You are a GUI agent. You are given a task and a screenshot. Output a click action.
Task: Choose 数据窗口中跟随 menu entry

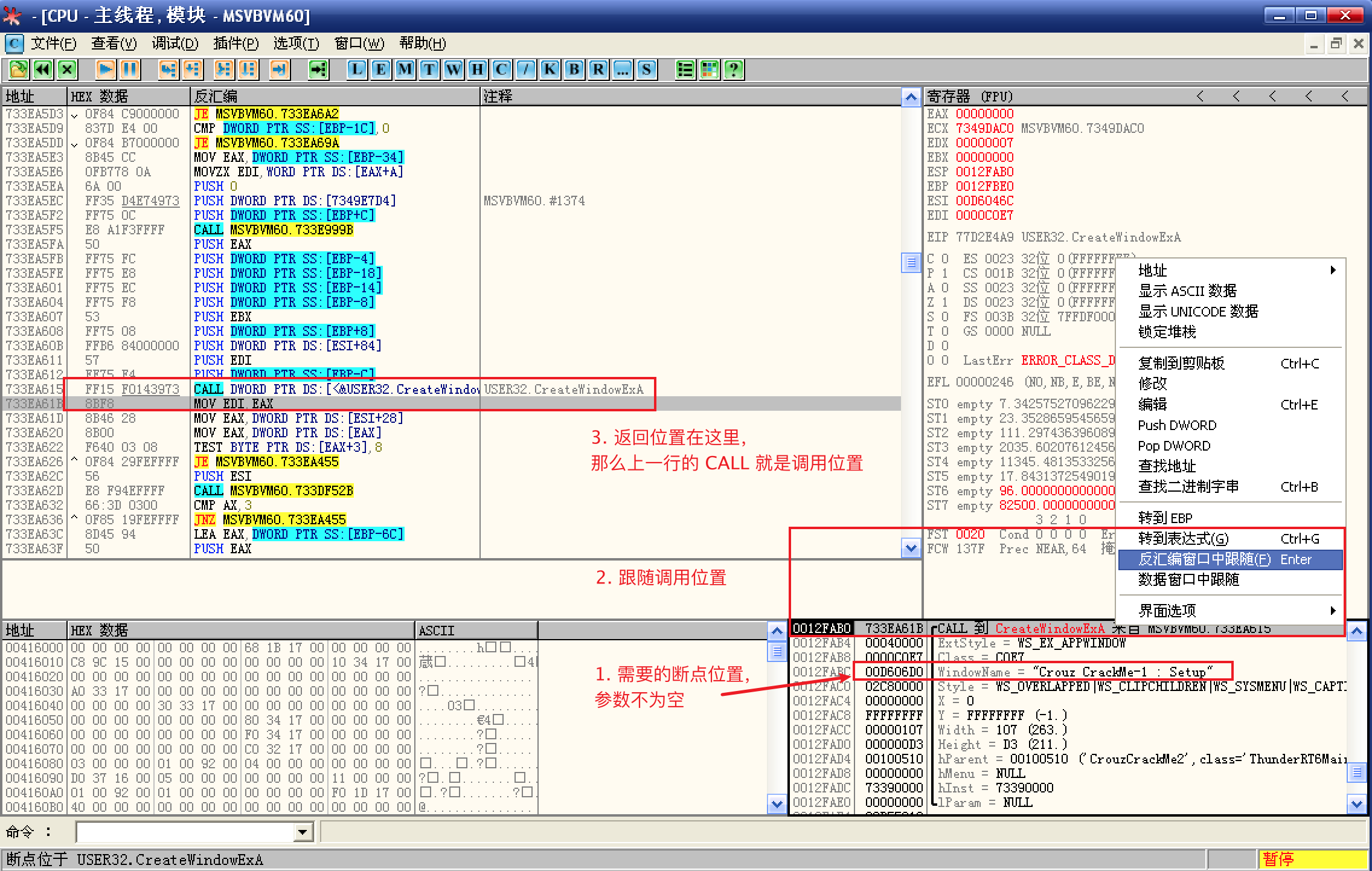point(1188,580)
